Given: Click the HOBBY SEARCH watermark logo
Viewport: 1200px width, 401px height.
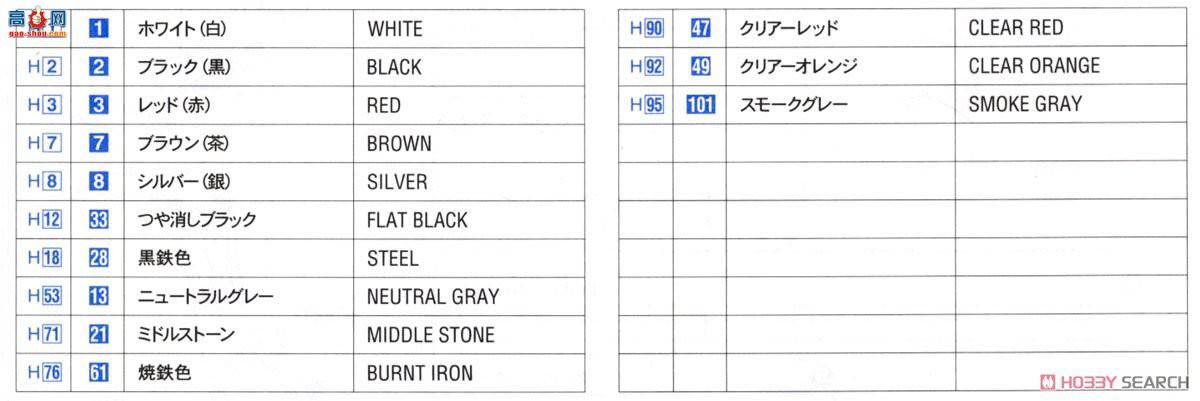Looking at the screenshot, I should [x=1115, y=382].
